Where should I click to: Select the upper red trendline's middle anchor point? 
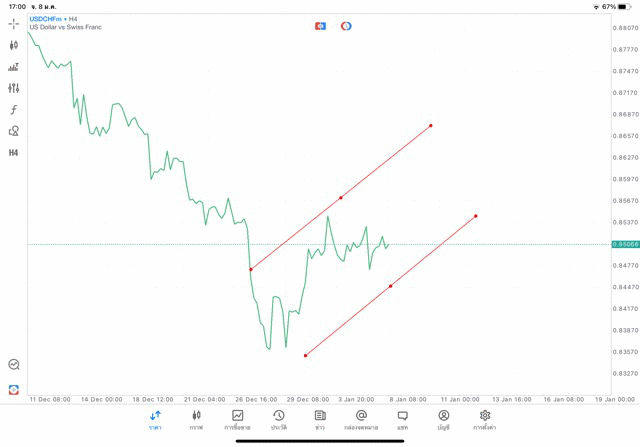coord(341,197)
